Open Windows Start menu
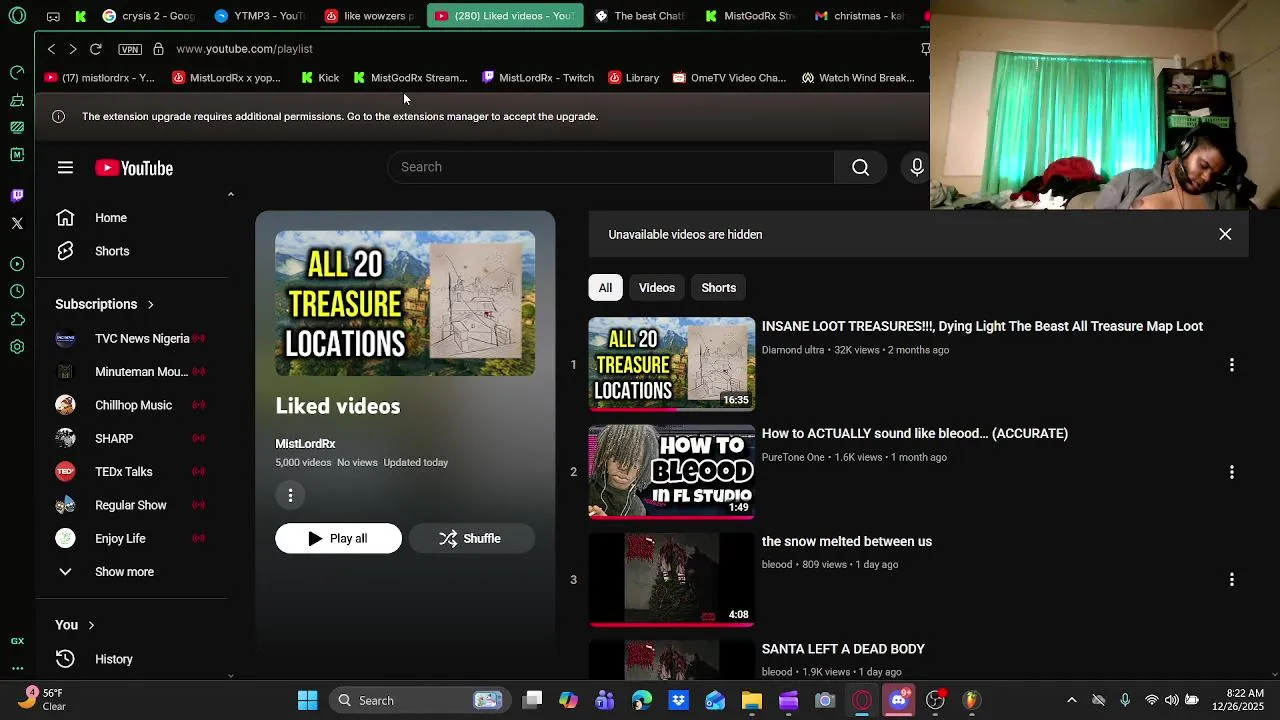The height and width of the screenshot is (720, 1280). 307,700
